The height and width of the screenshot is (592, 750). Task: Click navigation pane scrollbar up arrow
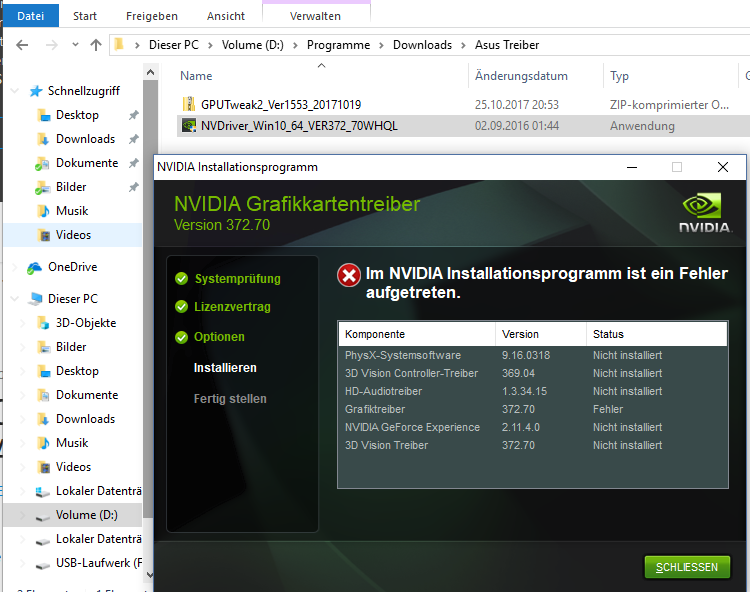click(150, 72)
